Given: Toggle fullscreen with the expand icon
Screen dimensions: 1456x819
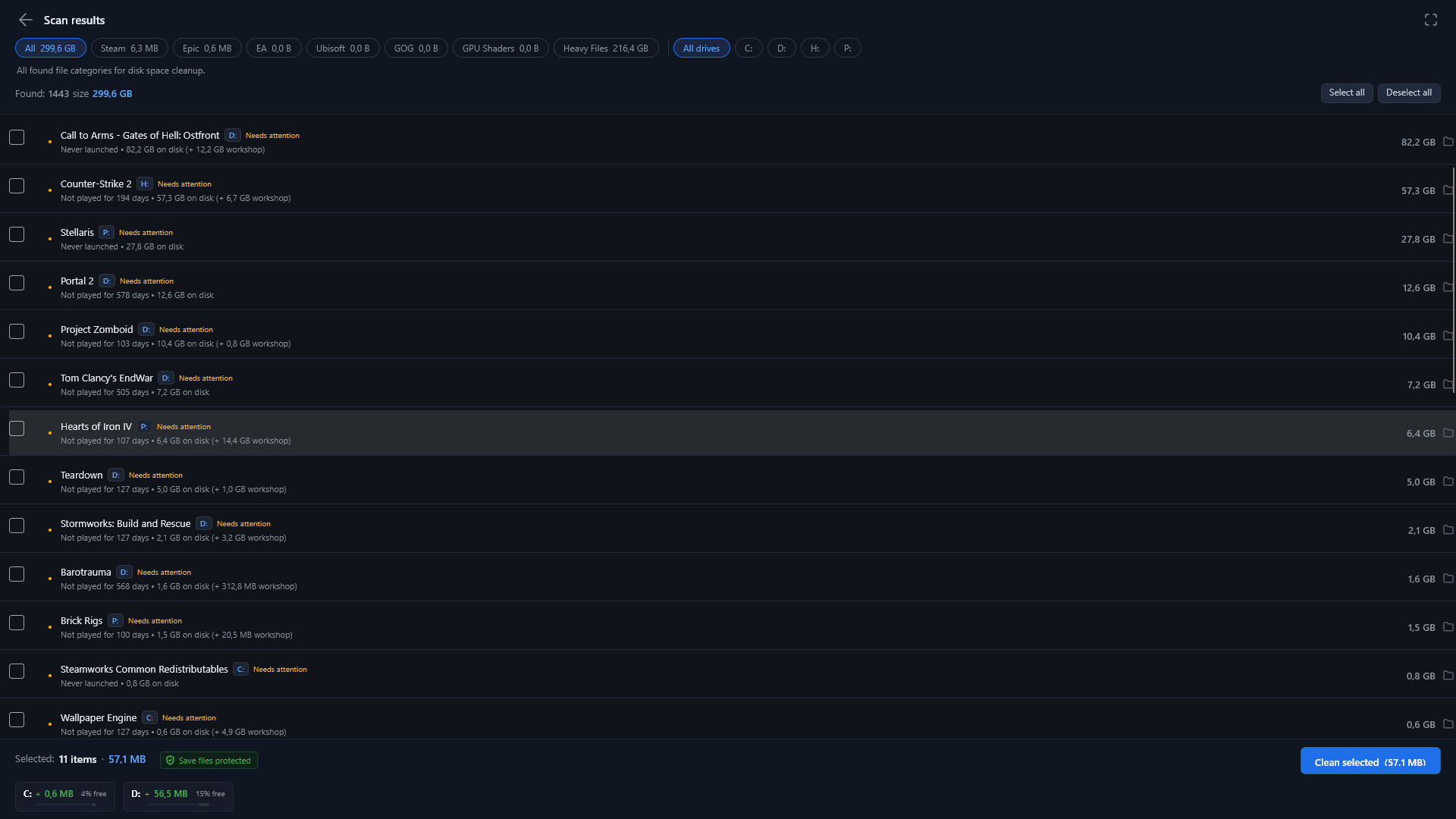Looking at the screenshot, I should coord(1430,20).
